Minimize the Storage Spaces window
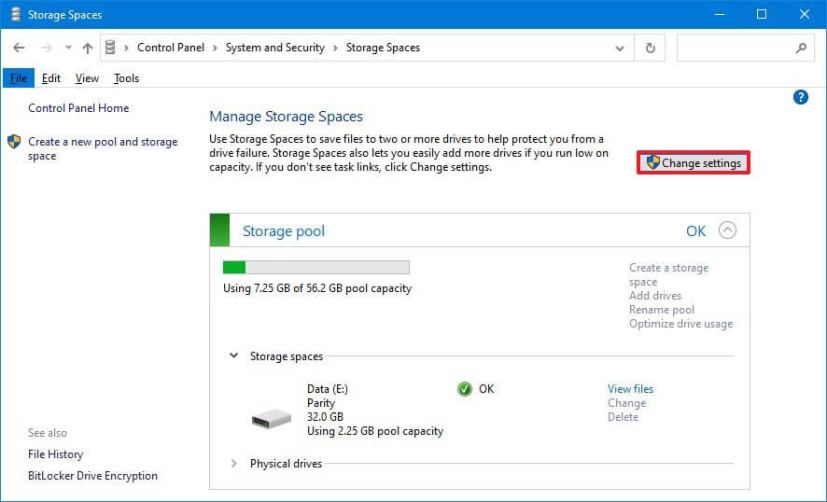 pos(718,14)
